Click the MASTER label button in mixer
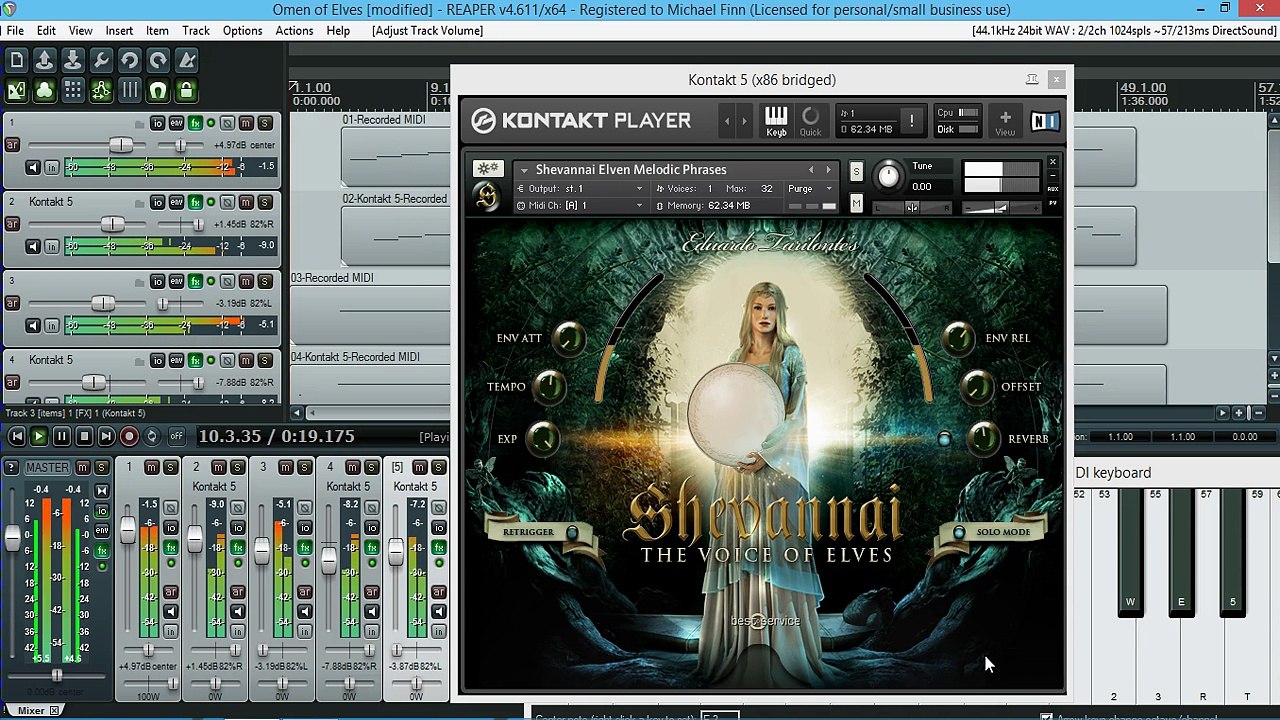This screenshot has width=1280, height=720. pos(47,467)
